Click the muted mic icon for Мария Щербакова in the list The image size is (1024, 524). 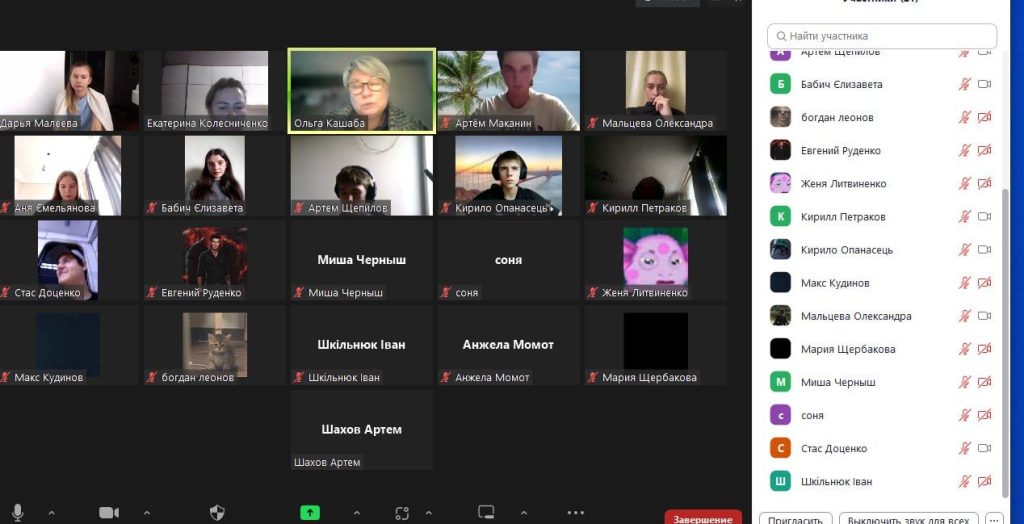[965, 349]
